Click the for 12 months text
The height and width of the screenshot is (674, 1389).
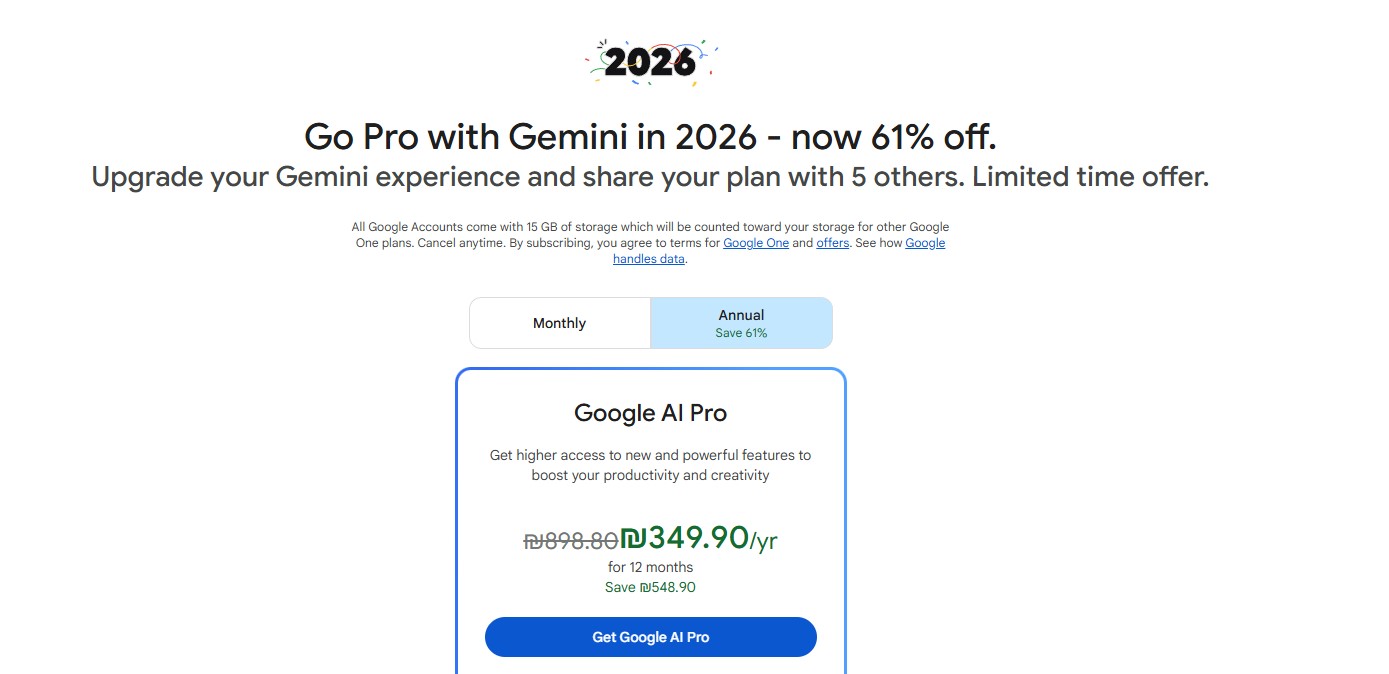pyautogui.click(x=650, y=567)
